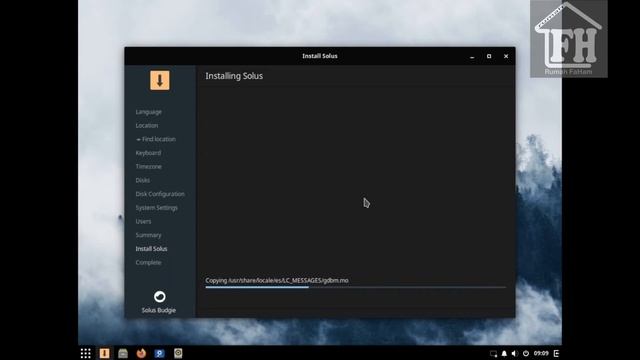Click the Installing Solus heading
Screen dimensions: 640x360
pyautogui.click(x=234, y=76)
